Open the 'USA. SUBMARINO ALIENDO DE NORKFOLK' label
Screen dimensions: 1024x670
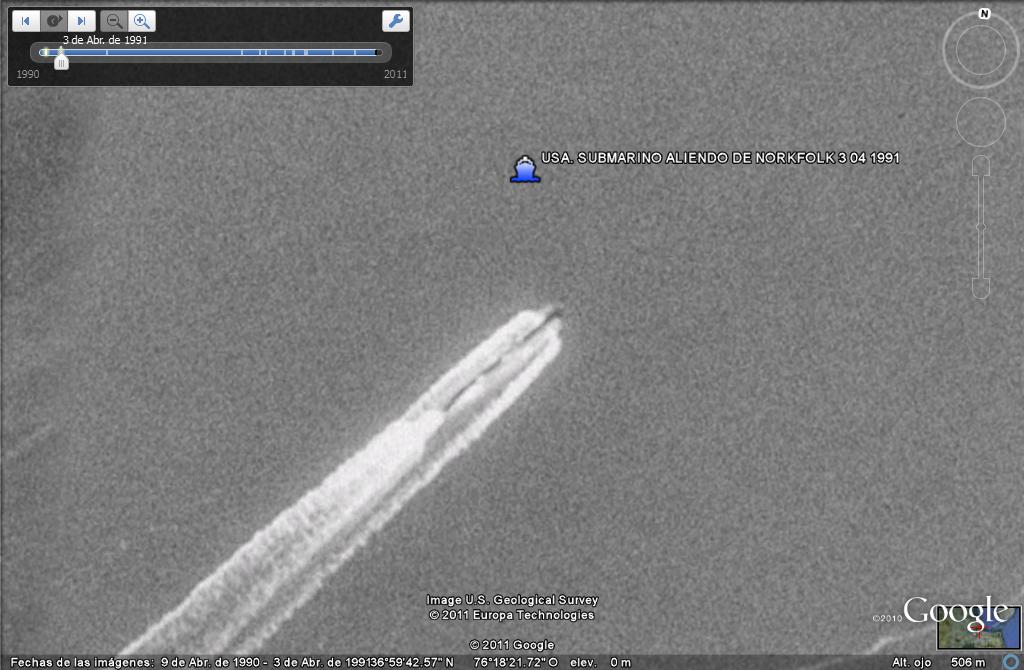(x=720, y=158)
